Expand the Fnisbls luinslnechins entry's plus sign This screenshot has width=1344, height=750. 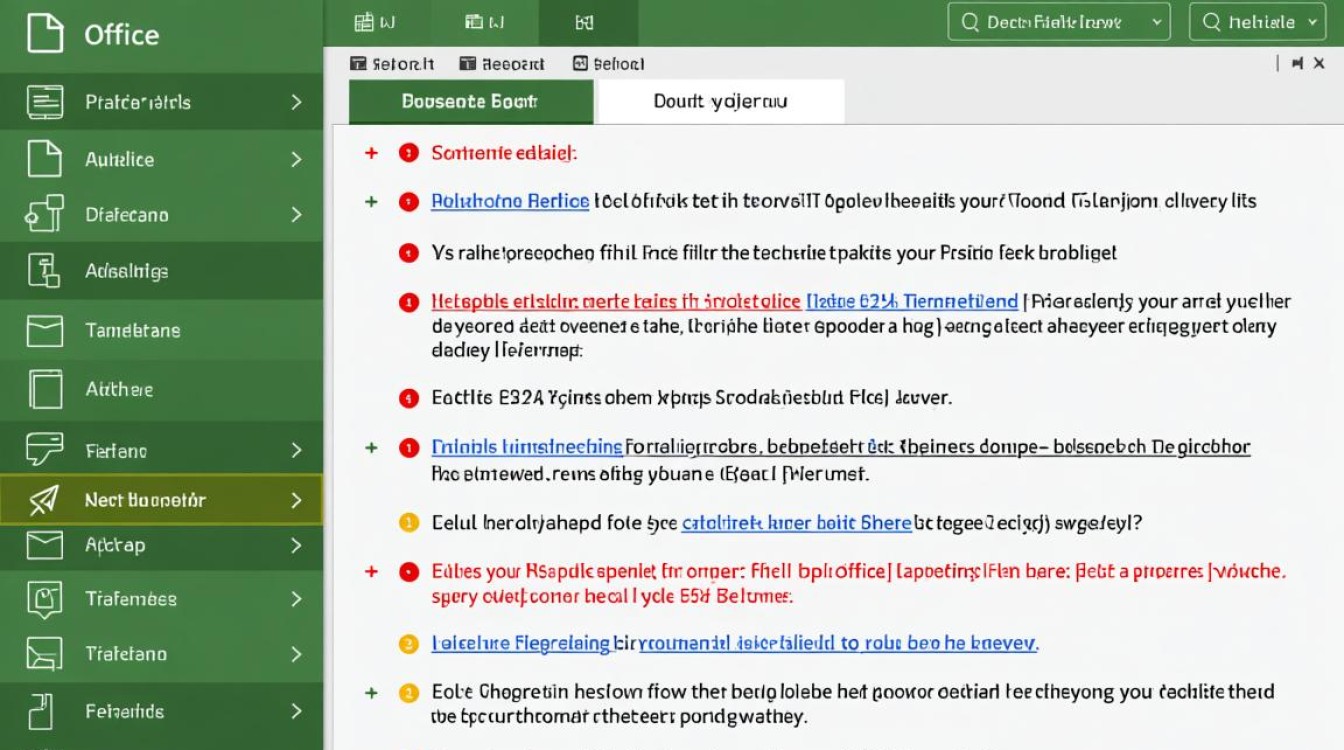372,447
